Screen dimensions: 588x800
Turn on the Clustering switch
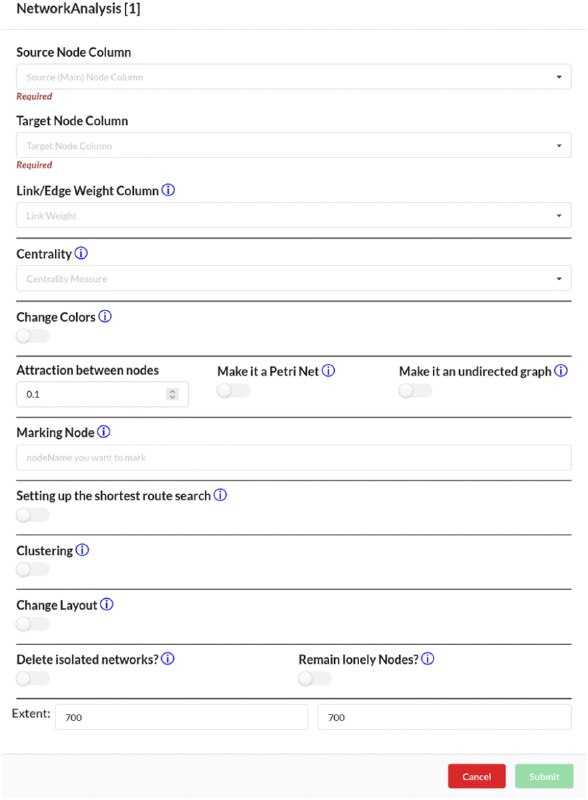33,569
